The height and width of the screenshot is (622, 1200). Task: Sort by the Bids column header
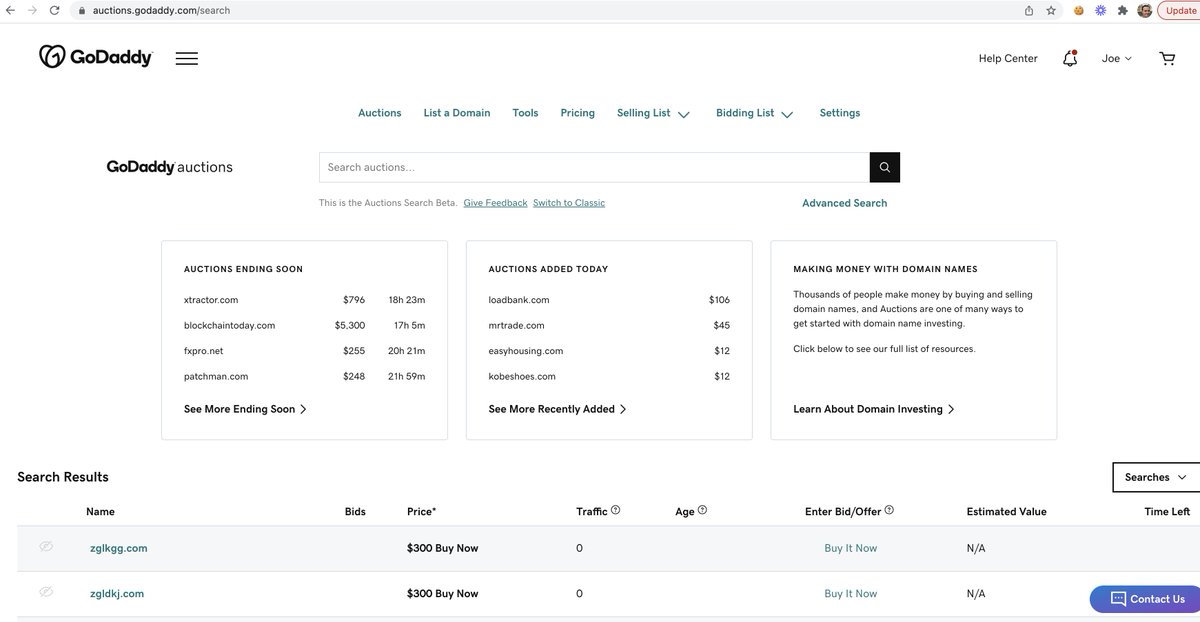(355, 511)
